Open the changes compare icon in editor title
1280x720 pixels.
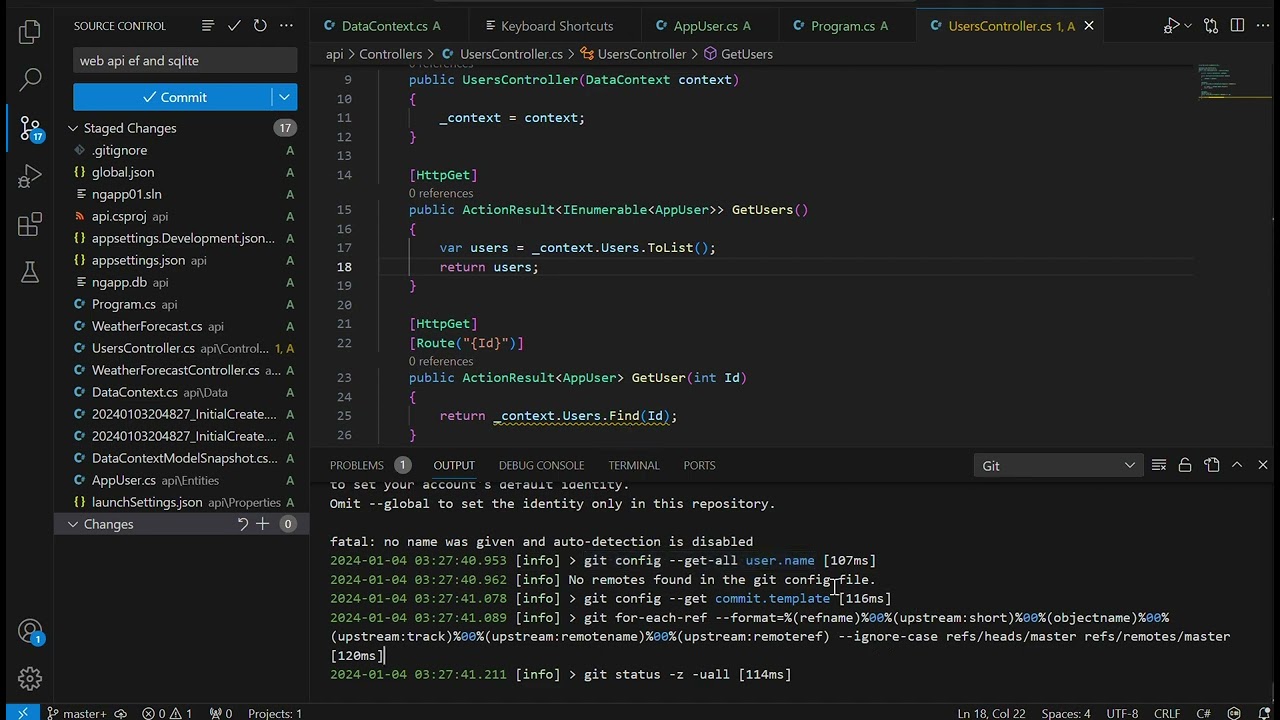pyautogui.click(x=1211, y=26)
